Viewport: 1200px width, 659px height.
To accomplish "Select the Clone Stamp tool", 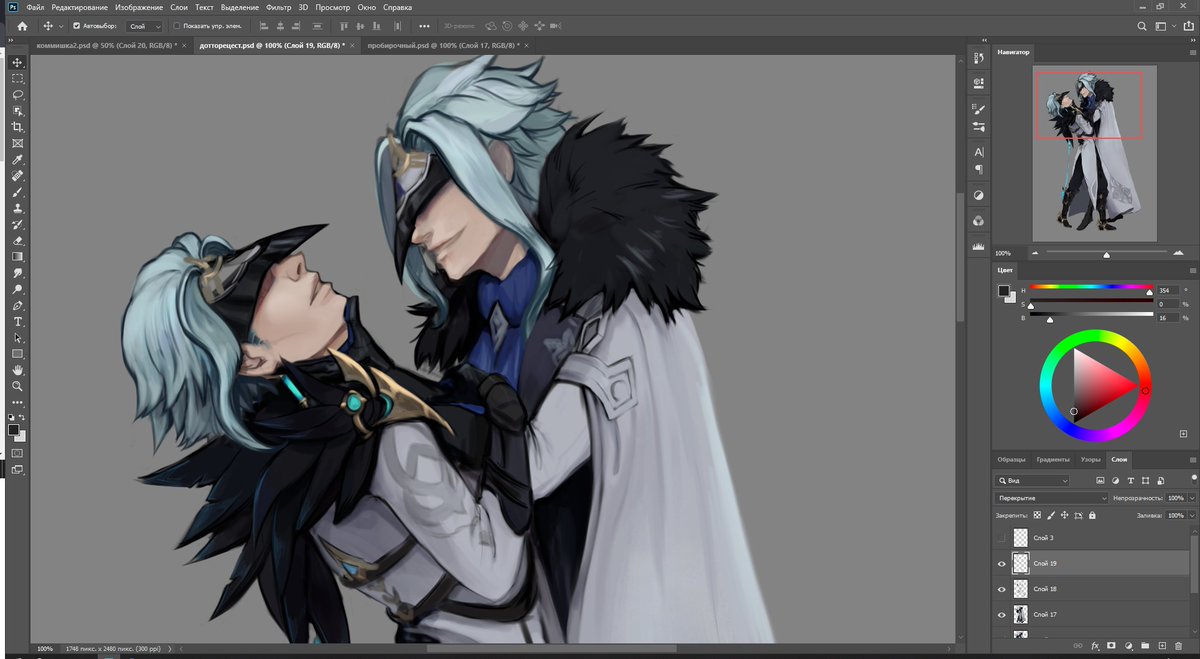I will [17, 208].
